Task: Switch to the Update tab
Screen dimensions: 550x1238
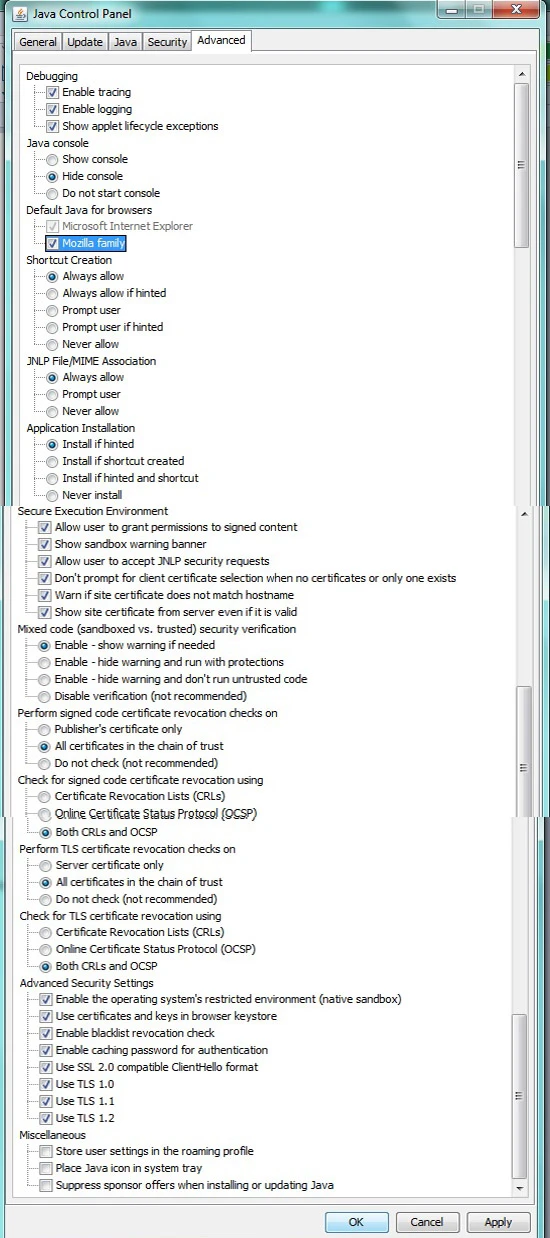Action: click(x=85, y=42)
